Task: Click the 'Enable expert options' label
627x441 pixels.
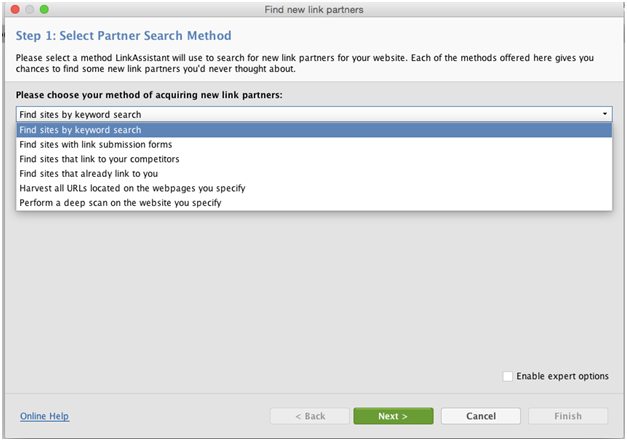Action: [x=562, y=376]
